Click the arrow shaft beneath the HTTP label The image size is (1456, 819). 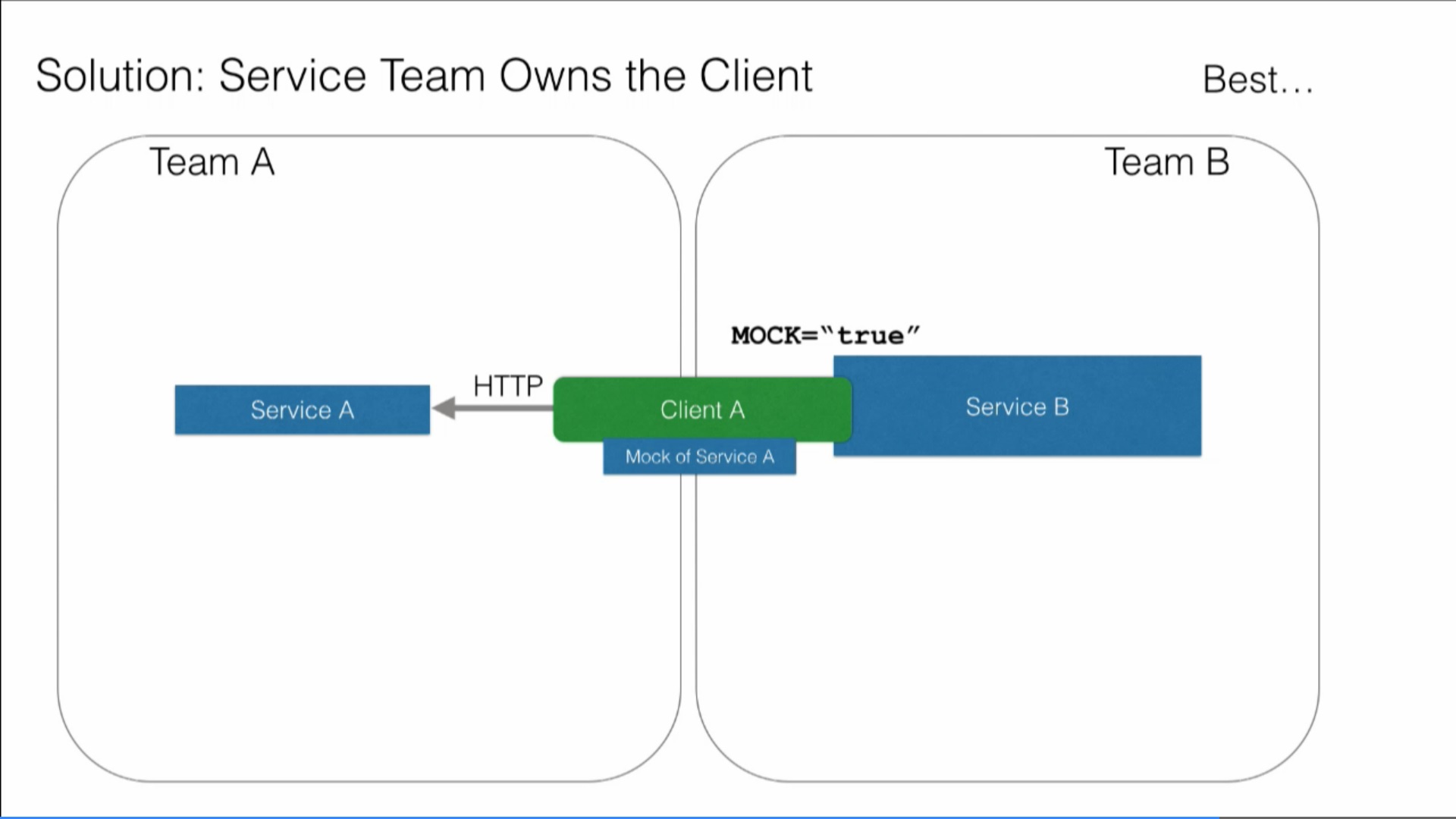point(508,409)
